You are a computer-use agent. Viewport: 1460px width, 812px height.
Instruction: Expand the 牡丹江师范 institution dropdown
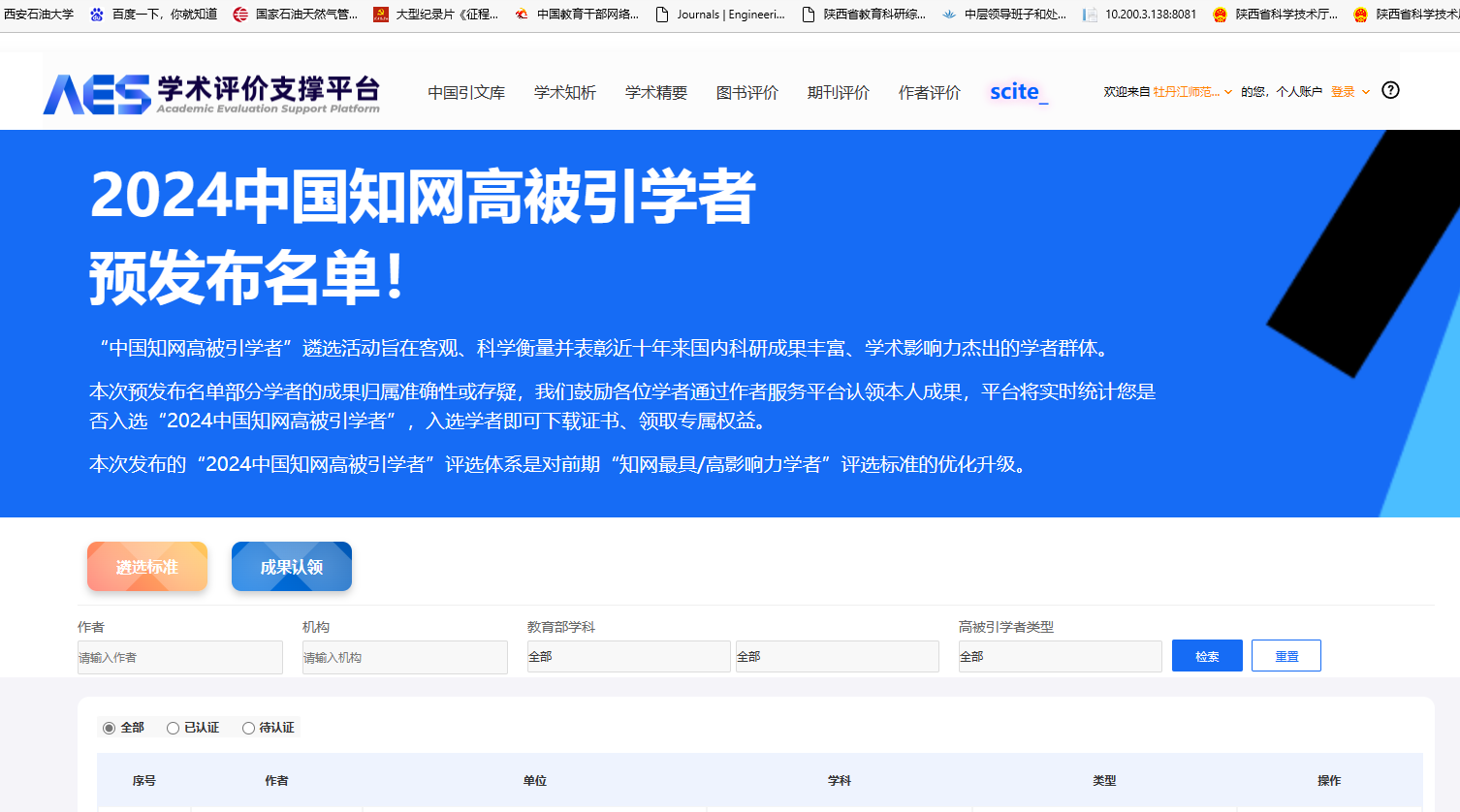click(1192, 92)
